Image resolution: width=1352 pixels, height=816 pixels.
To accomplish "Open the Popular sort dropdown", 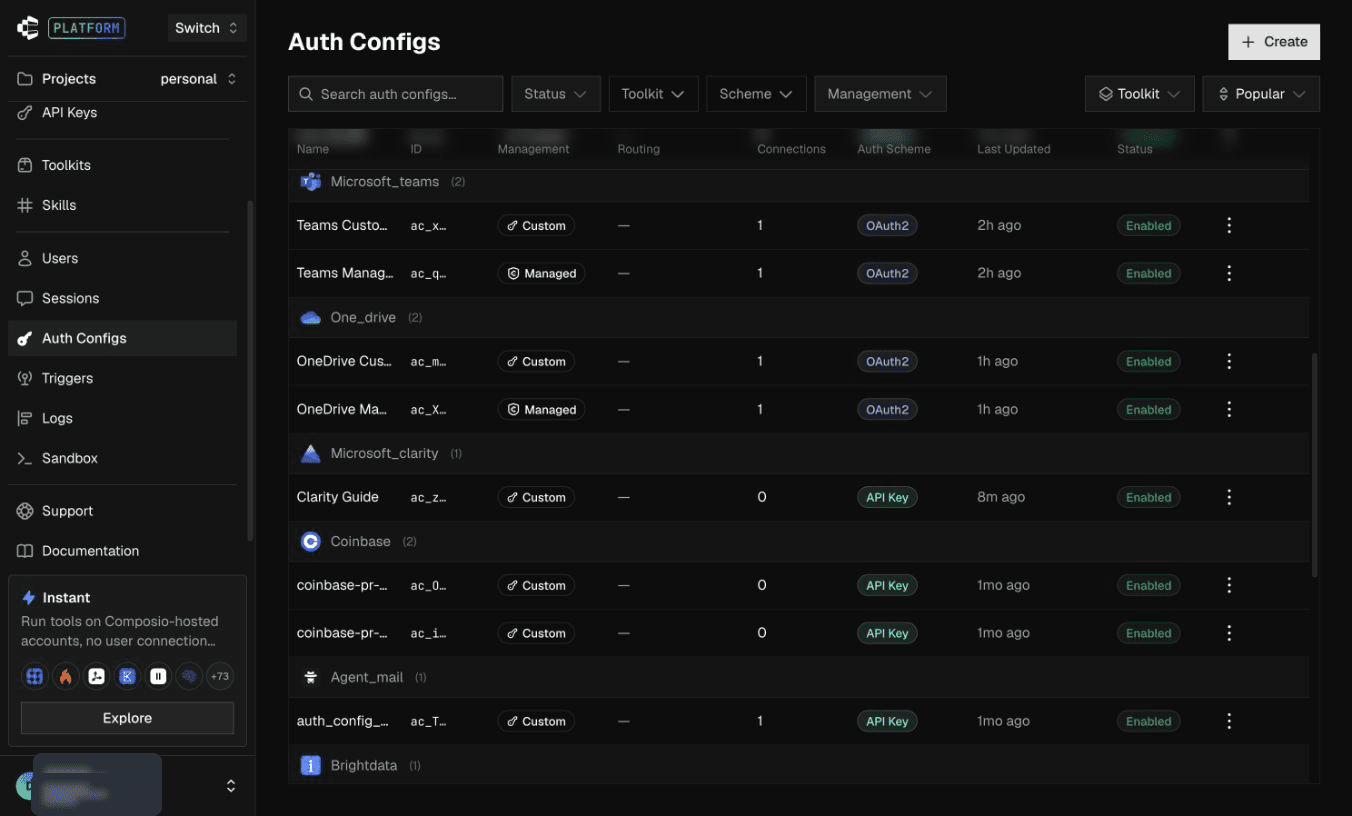I will click(x=1261, y=94).
